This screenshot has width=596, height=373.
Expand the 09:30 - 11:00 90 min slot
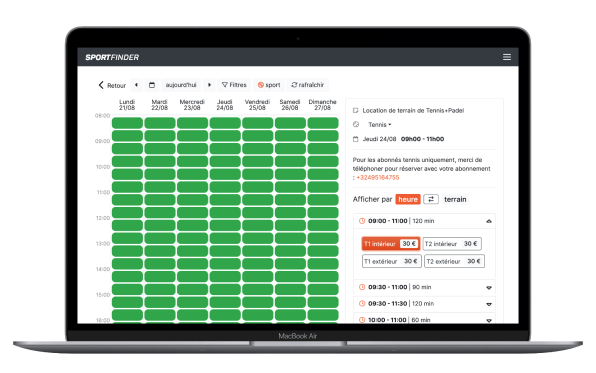pos(424,287)
